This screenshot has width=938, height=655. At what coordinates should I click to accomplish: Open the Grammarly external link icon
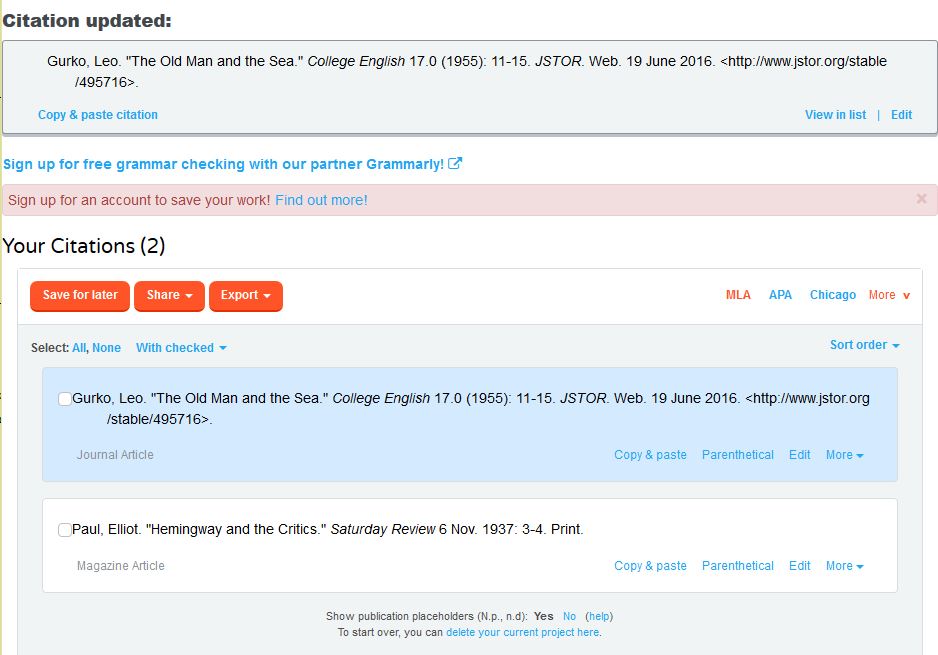click(x=456, y=164)
